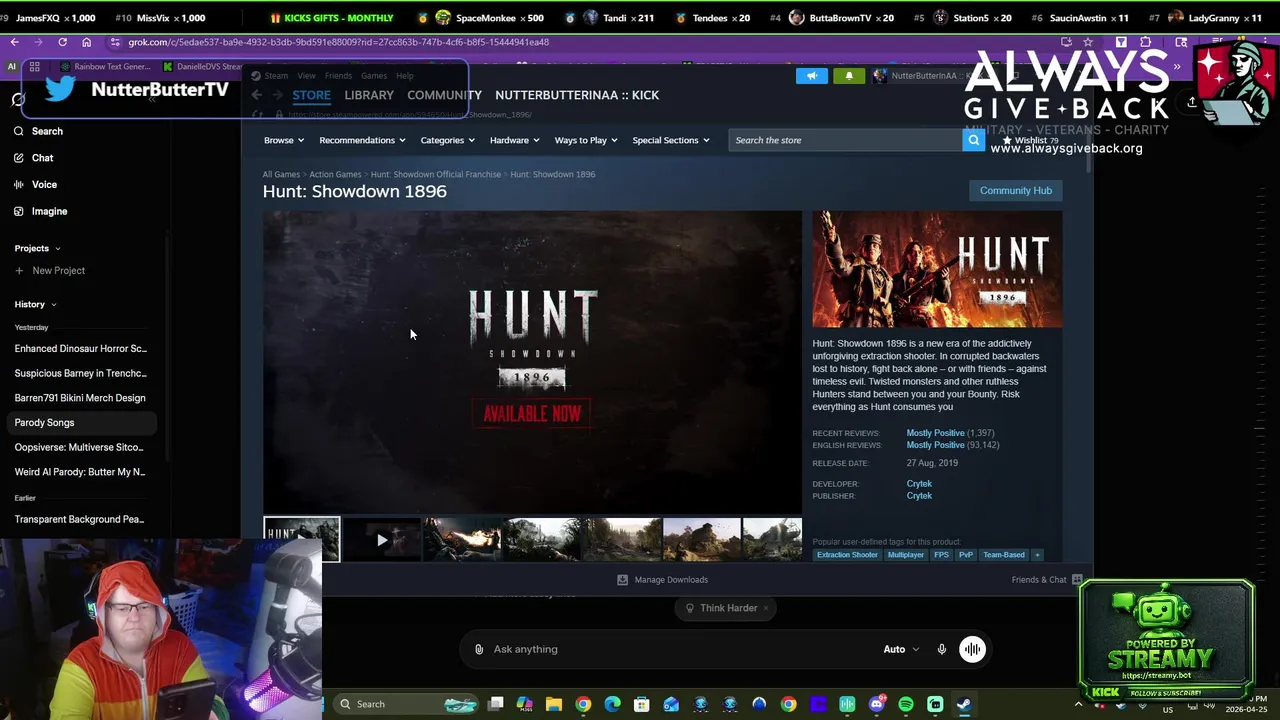This screenshot has height=720, width=1280.
Task: Open Steam notifications bell button
Action: click(849, 76)
